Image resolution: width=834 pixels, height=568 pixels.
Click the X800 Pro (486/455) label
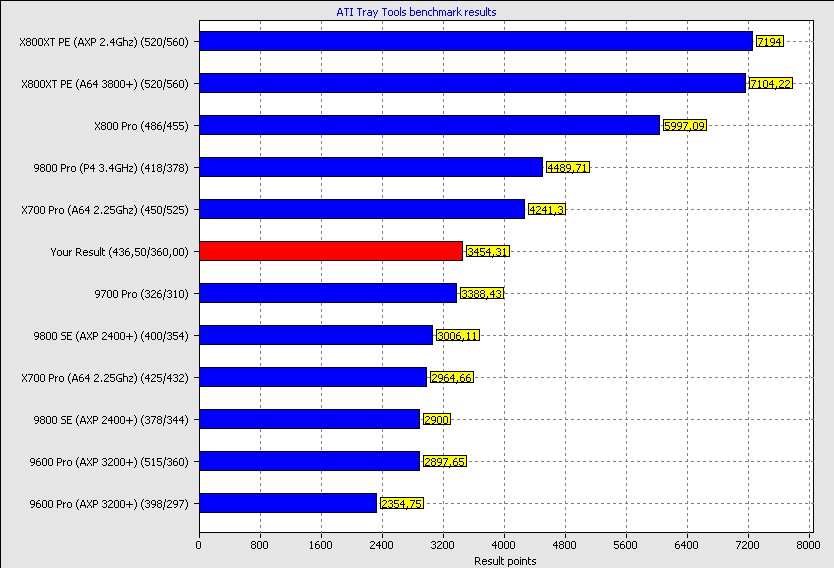[x=141, y=126]
